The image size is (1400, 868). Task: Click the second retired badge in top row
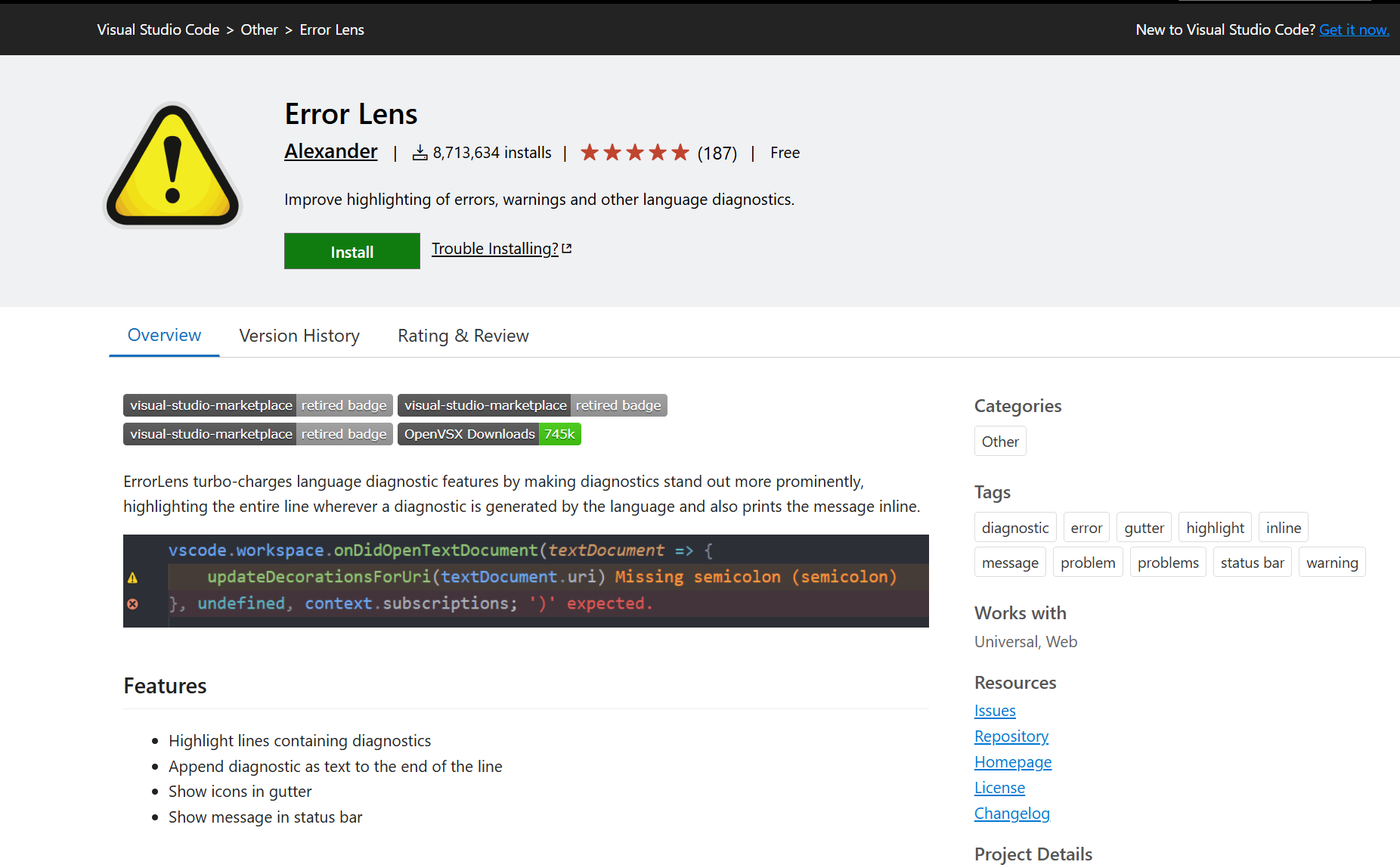pos(532,405)
